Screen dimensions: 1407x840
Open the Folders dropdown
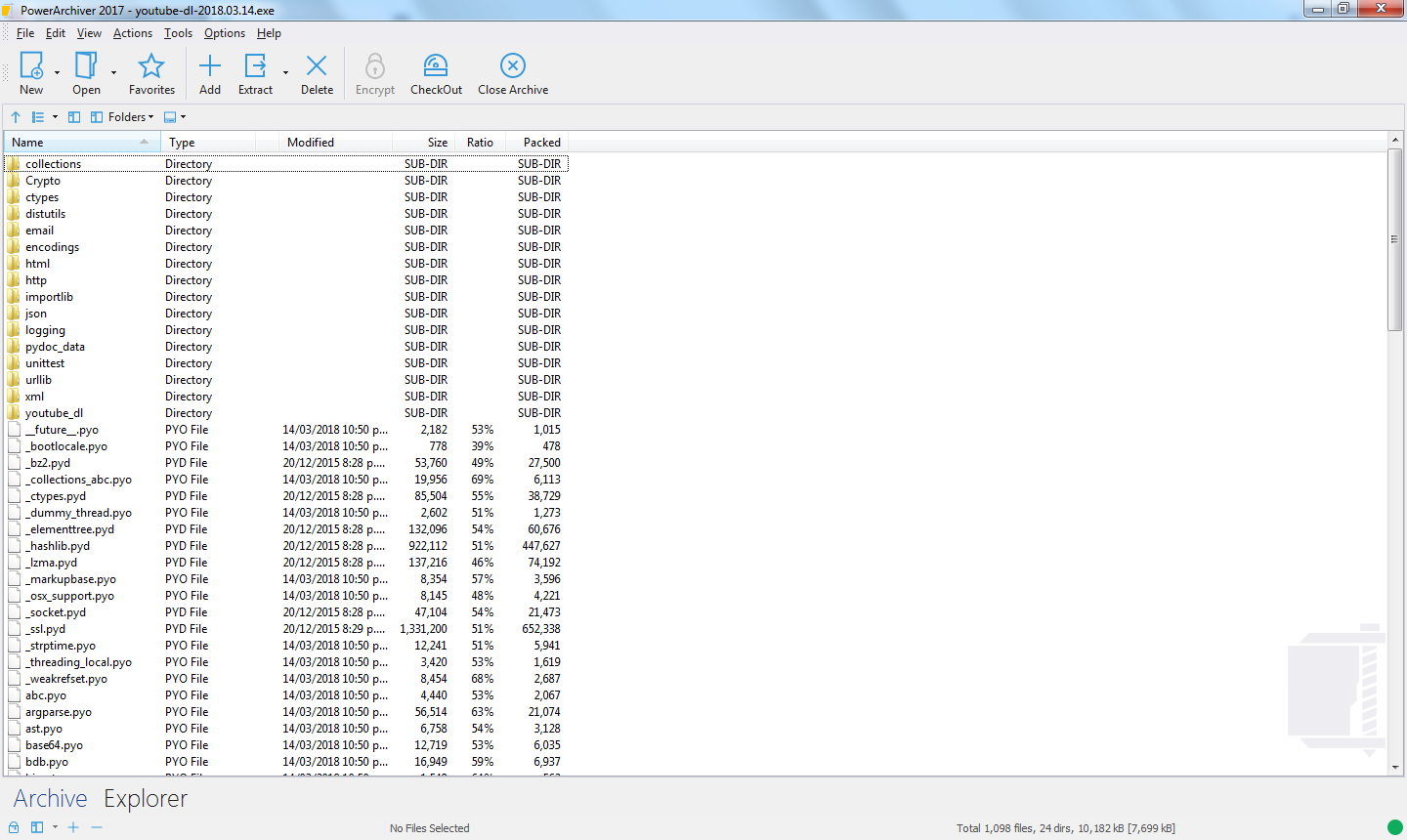(x=122, y=117)
